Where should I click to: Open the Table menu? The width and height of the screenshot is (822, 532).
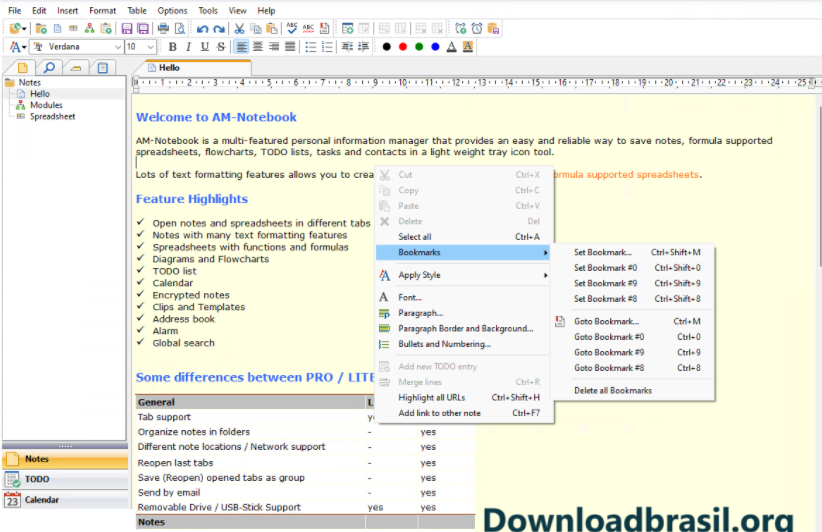click(x=137, y=10)
